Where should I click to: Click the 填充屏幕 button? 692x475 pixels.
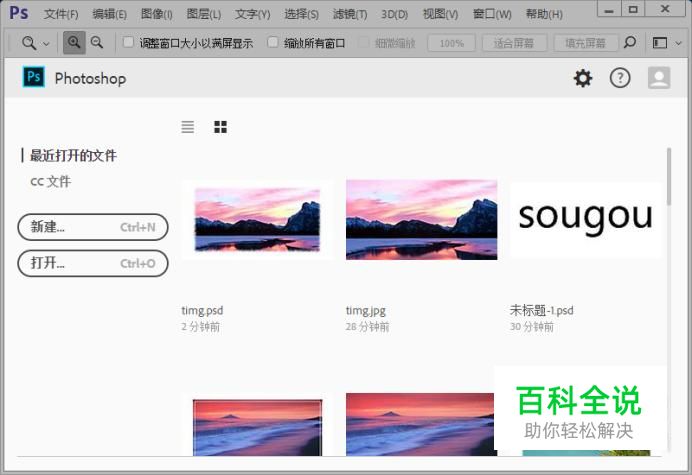586,43
